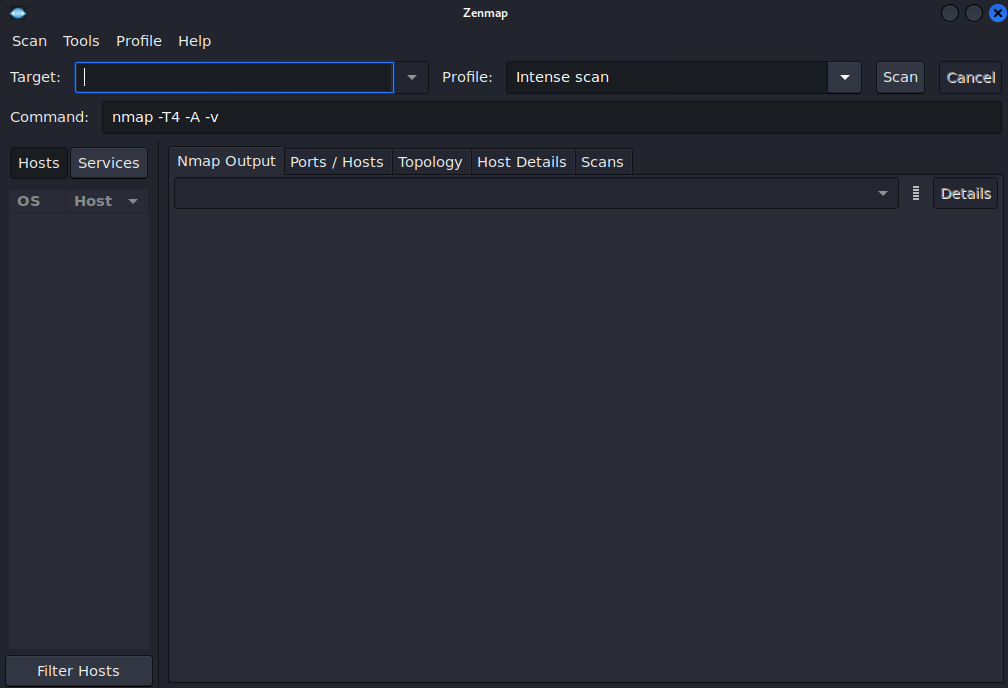Screen dimensions: 1008x688
Task: Open the Host Details tab
Action: 521,162
